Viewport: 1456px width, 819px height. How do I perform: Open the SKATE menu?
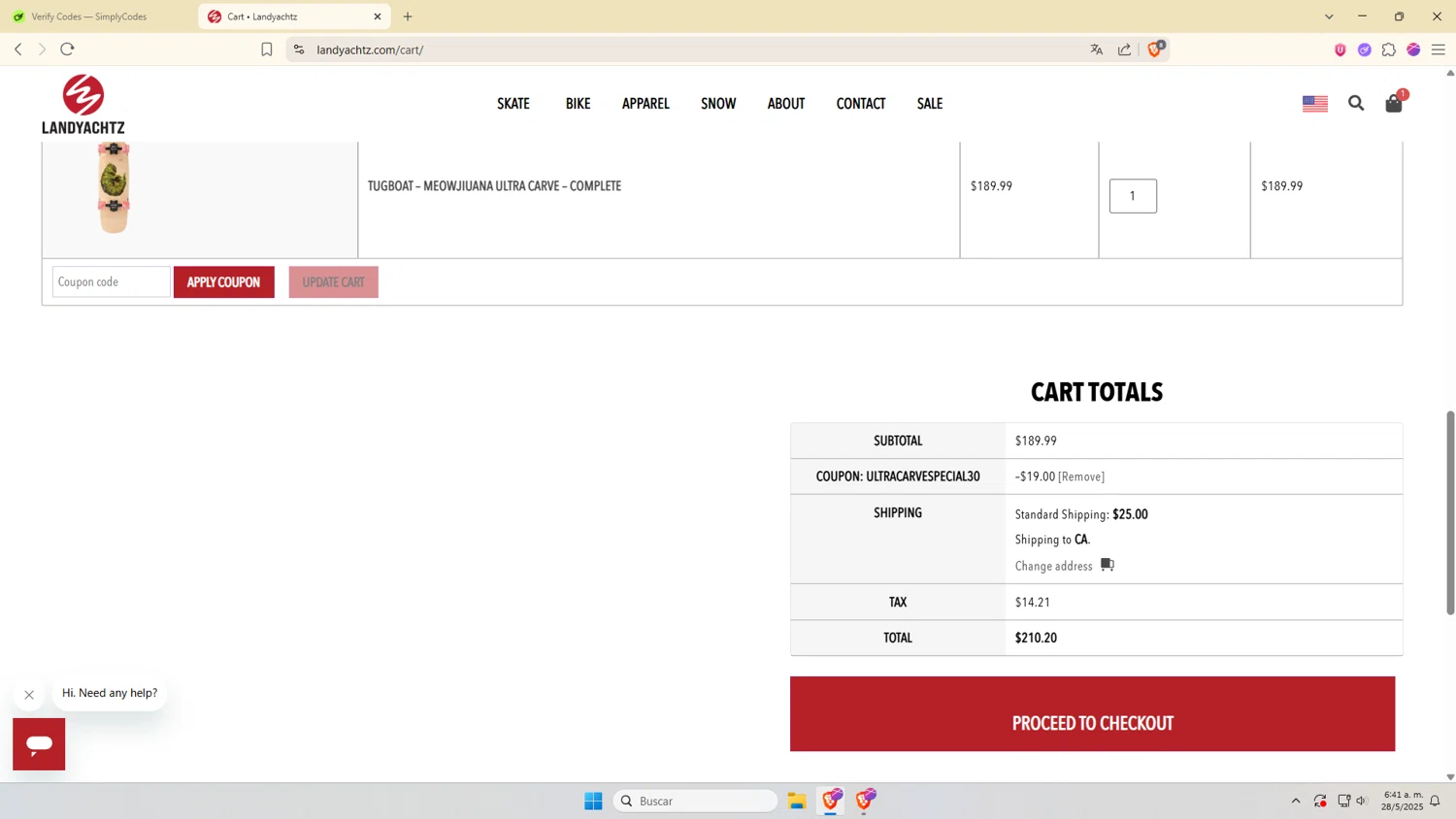(x=513, y=104)
